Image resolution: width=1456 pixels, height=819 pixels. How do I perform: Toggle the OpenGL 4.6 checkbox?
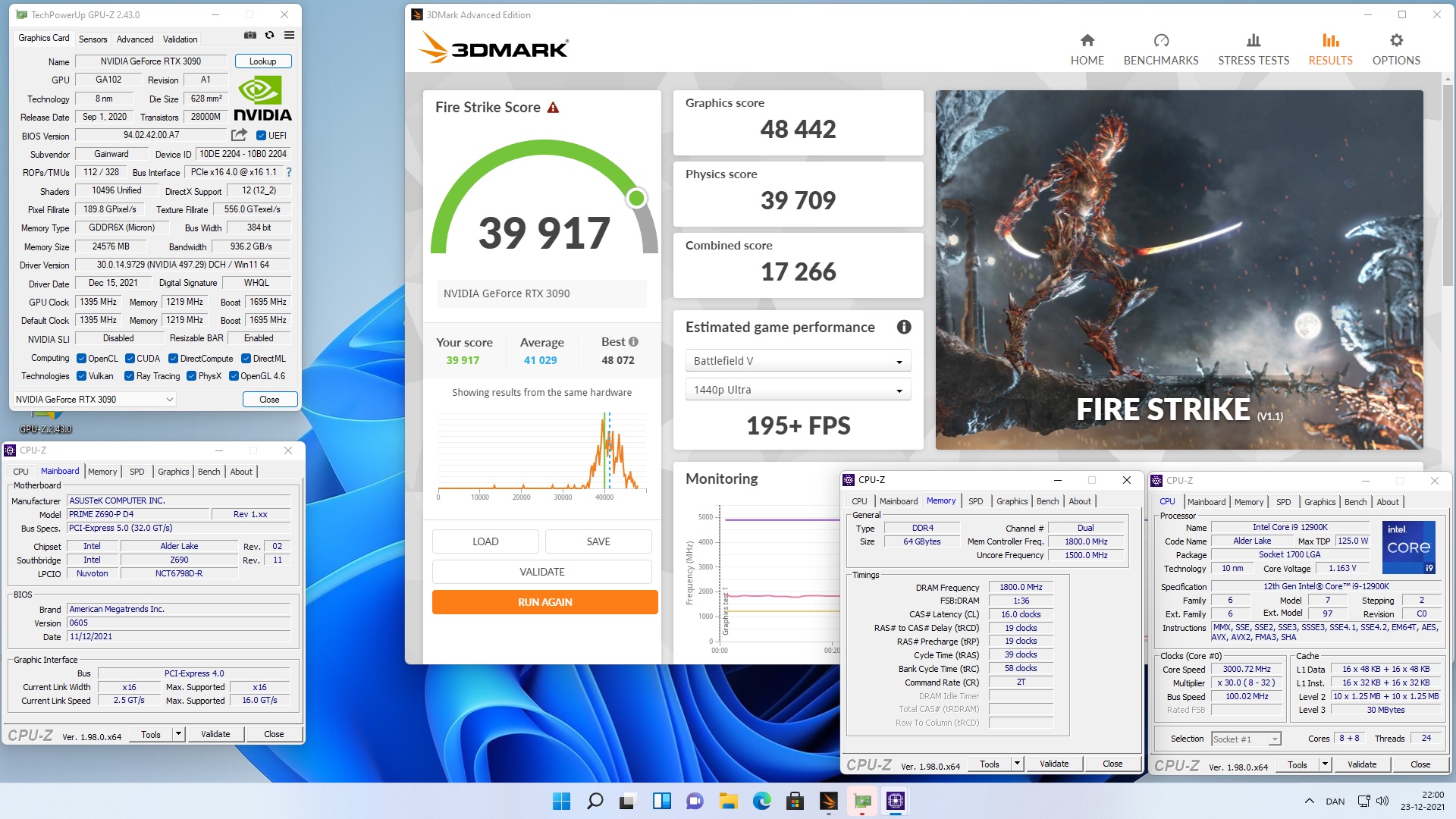tap(234, 376)
